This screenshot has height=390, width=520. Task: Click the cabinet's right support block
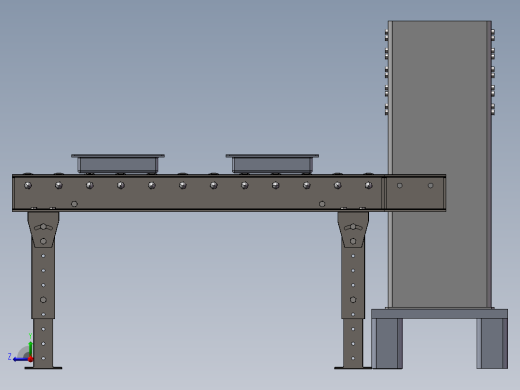point(492,343)
